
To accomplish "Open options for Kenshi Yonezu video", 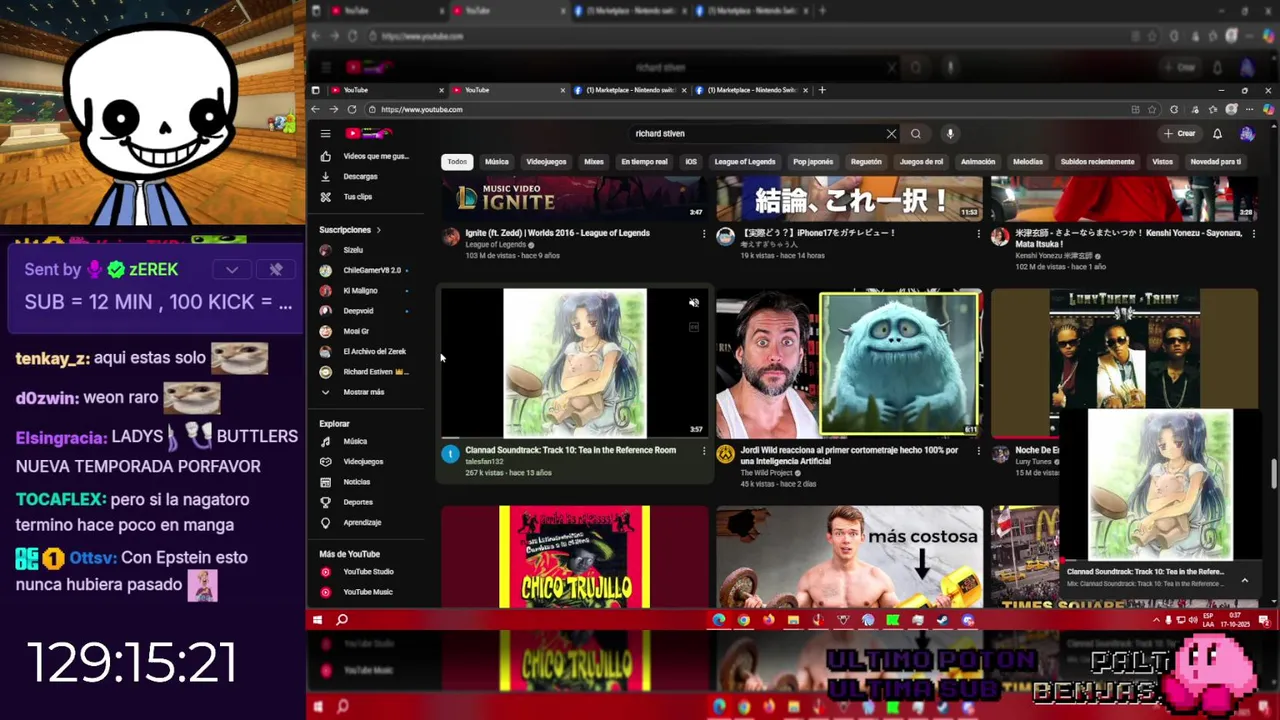I will [1254, 234].
